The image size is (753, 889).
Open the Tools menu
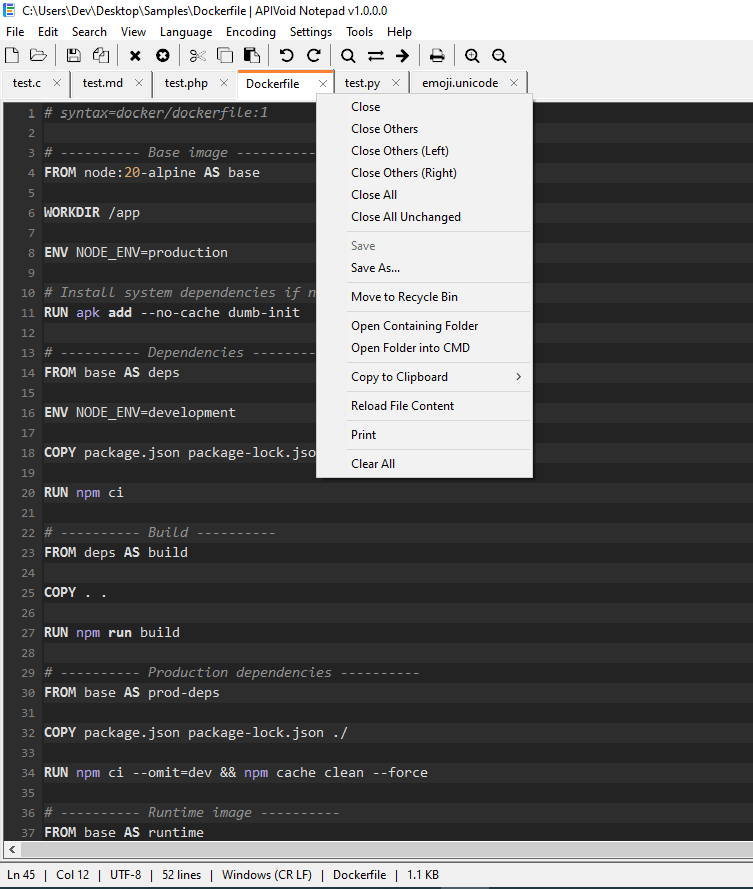click(x=359, y=32)
